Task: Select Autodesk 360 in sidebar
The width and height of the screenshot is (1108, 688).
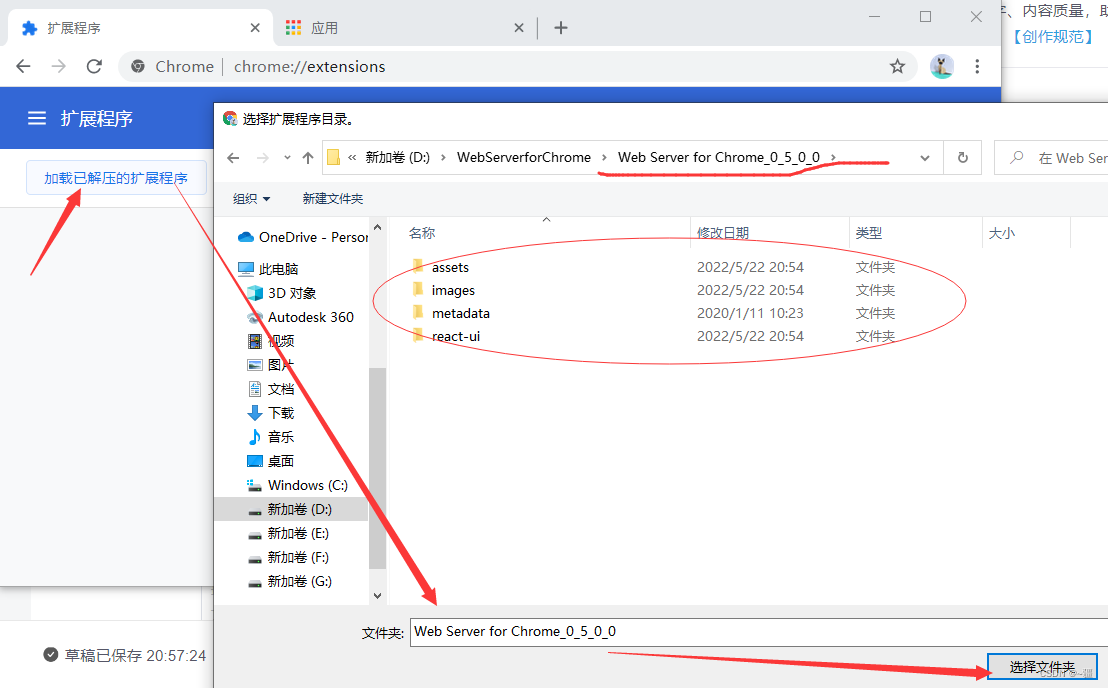Action: coord(300,317)
